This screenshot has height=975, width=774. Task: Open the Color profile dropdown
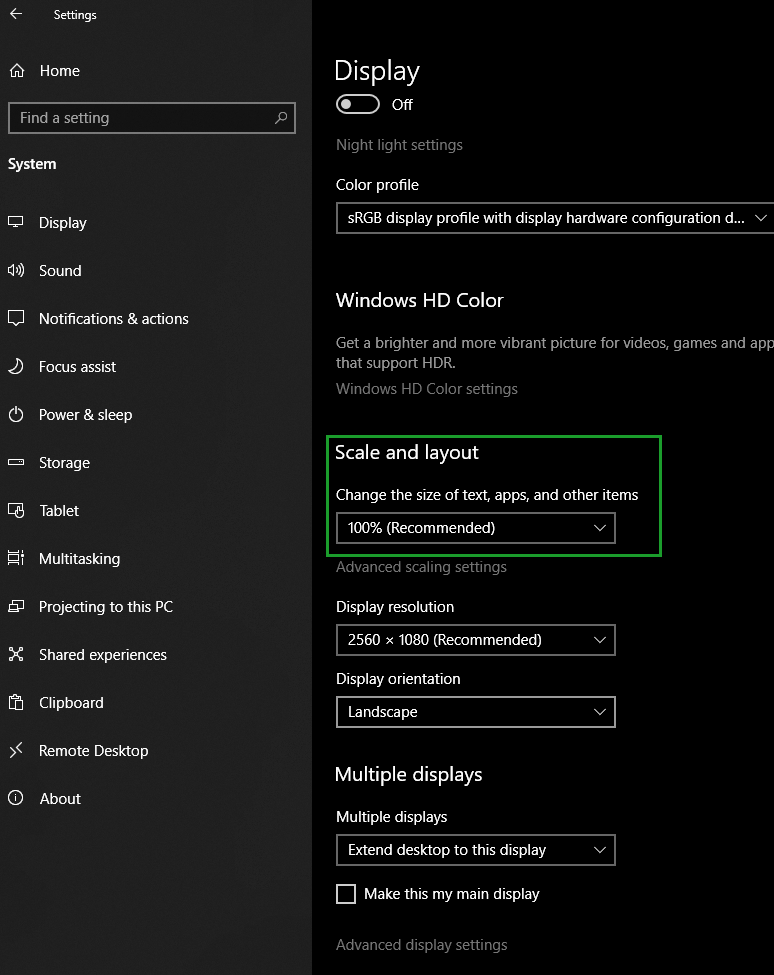pyautogui.click(x=554, y=218)
